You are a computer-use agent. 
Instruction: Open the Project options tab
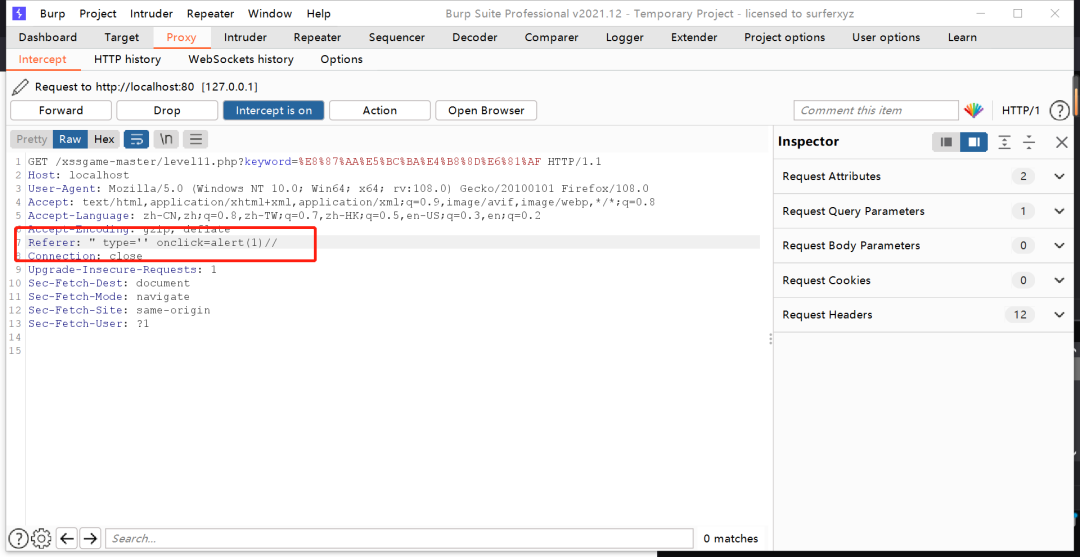click(x=784, y=37)
